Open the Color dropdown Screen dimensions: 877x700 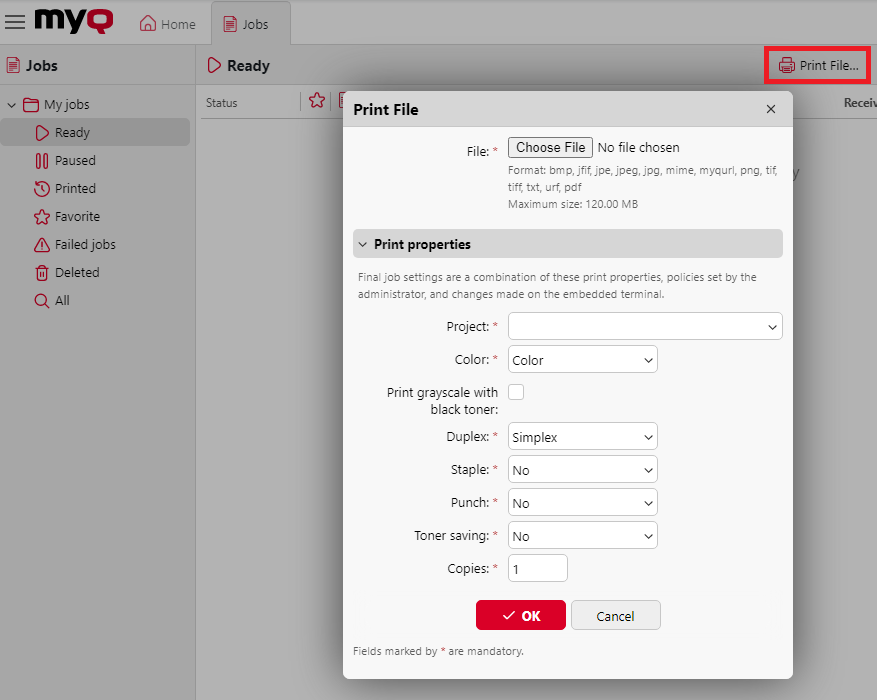(x=582, y=359)
